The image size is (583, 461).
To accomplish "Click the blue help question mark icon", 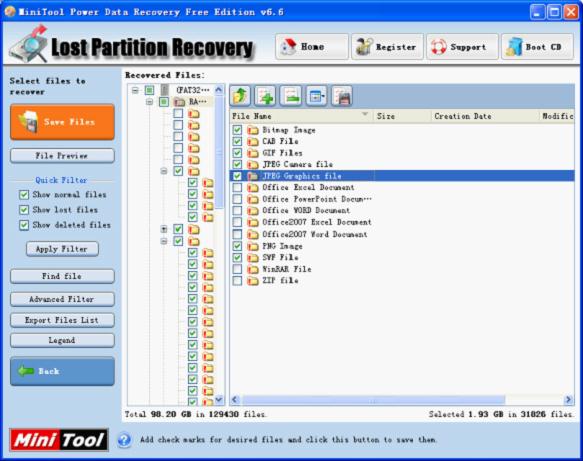I will coord(124,440).
